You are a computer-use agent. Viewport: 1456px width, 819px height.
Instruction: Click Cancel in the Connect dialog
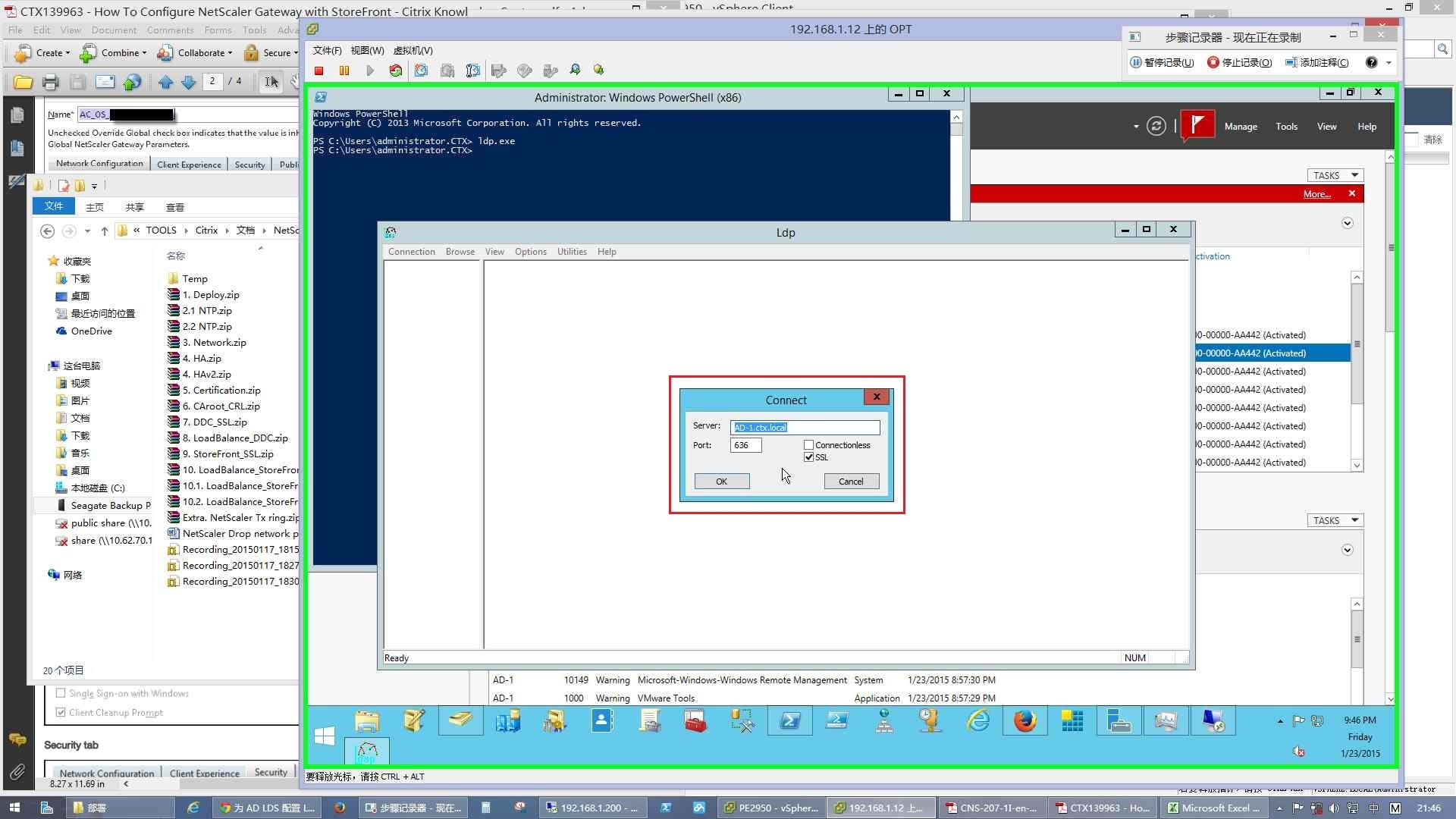[x=851, y=482]
